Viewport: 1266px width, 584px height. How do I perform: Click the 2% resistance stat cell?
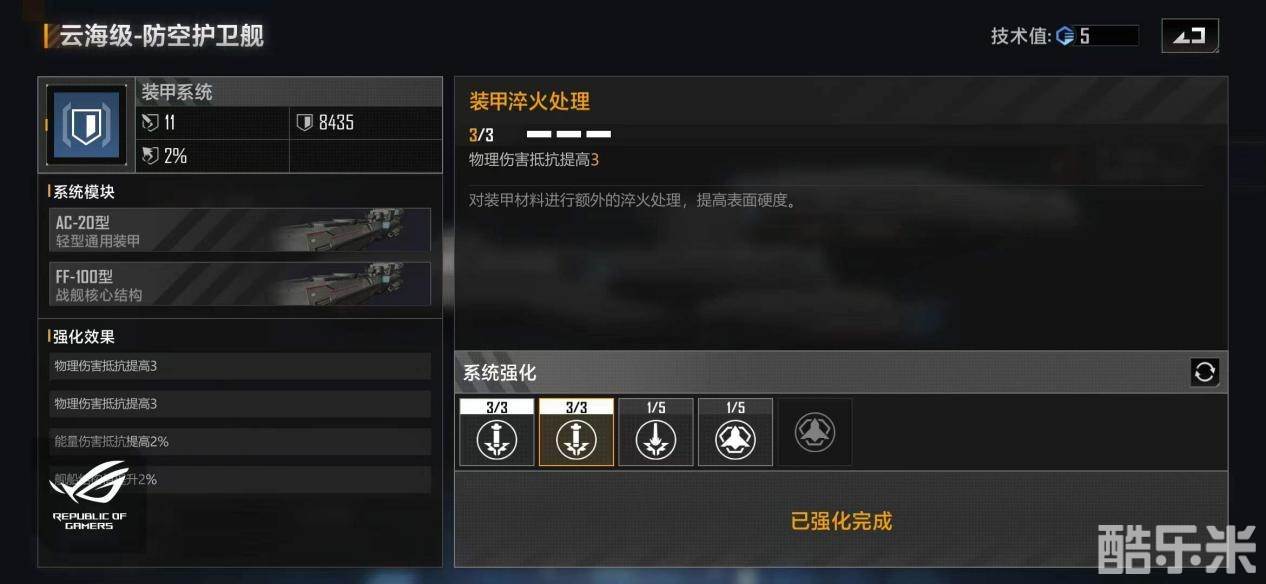(213, 156)
